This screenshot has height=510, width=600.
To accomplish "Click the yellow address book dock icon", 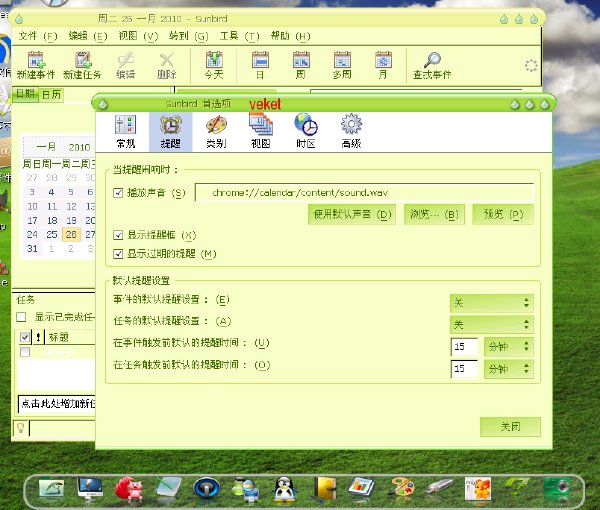I will 325,488.
